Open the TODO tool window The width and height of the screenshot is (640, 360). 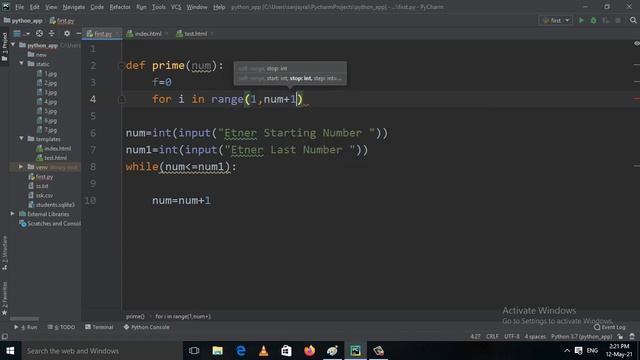point(61,327)
